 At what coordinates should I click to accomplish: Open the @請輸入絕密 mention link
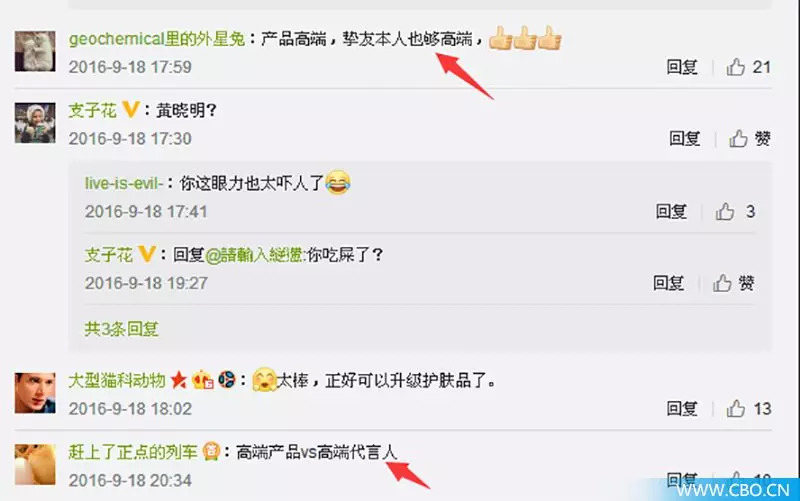tap(255, 254)
